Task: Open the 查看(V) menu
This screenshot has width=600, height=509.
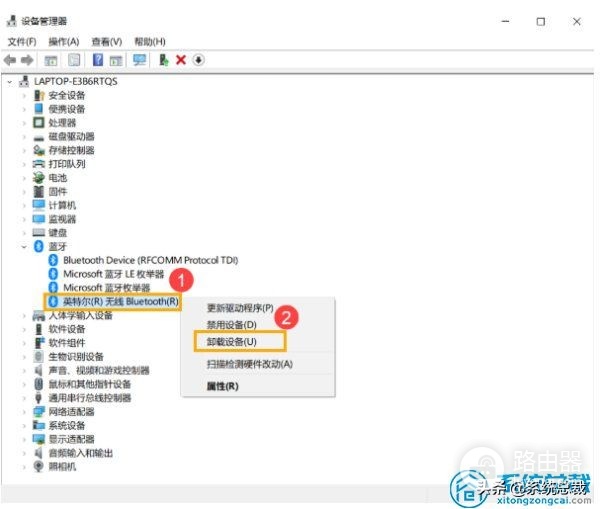Action: point(107,41)
